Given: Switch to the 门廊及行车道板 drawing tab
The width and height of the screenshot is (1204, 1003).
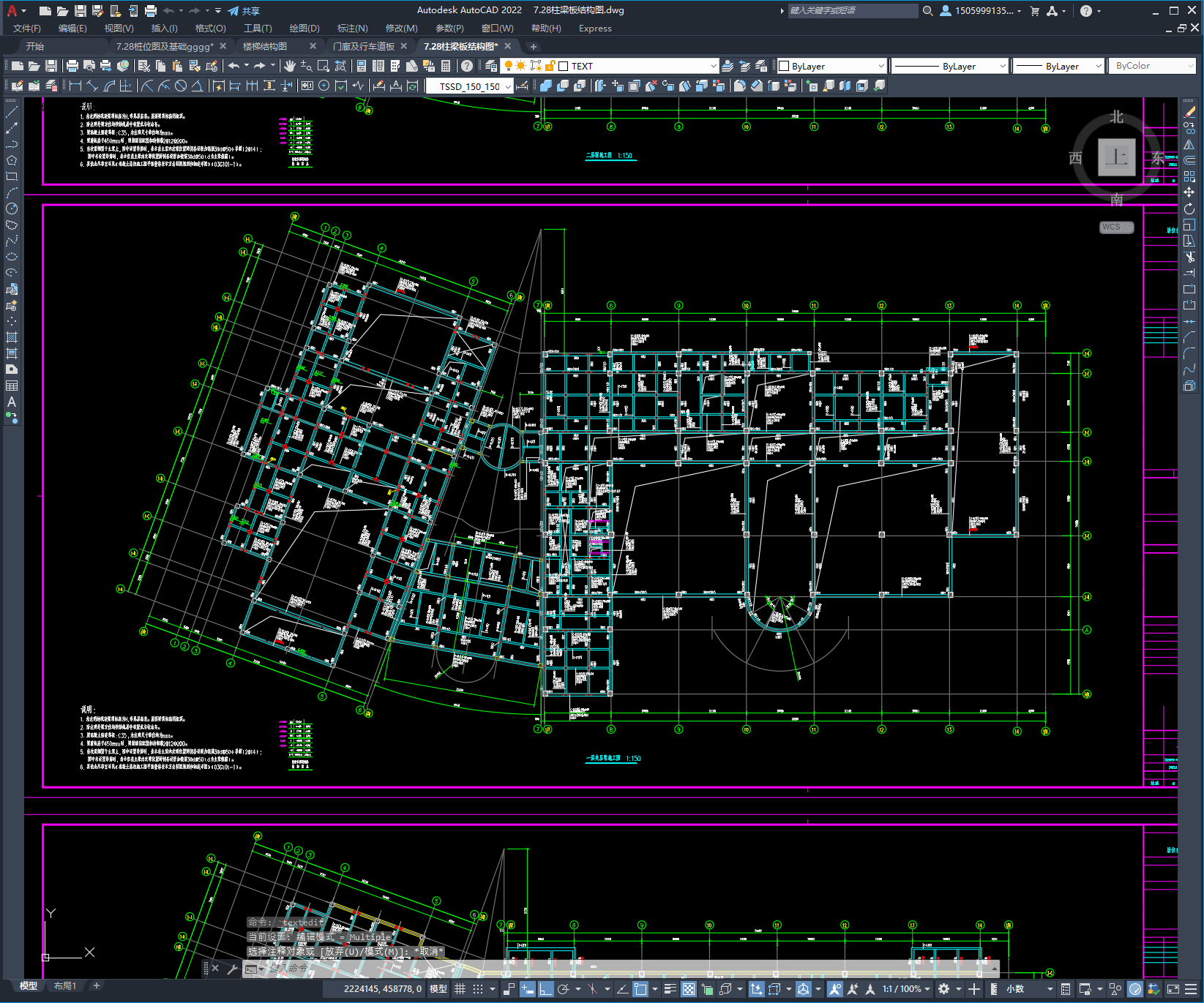Looking at the screenshot, I should [x=363, y=46].
